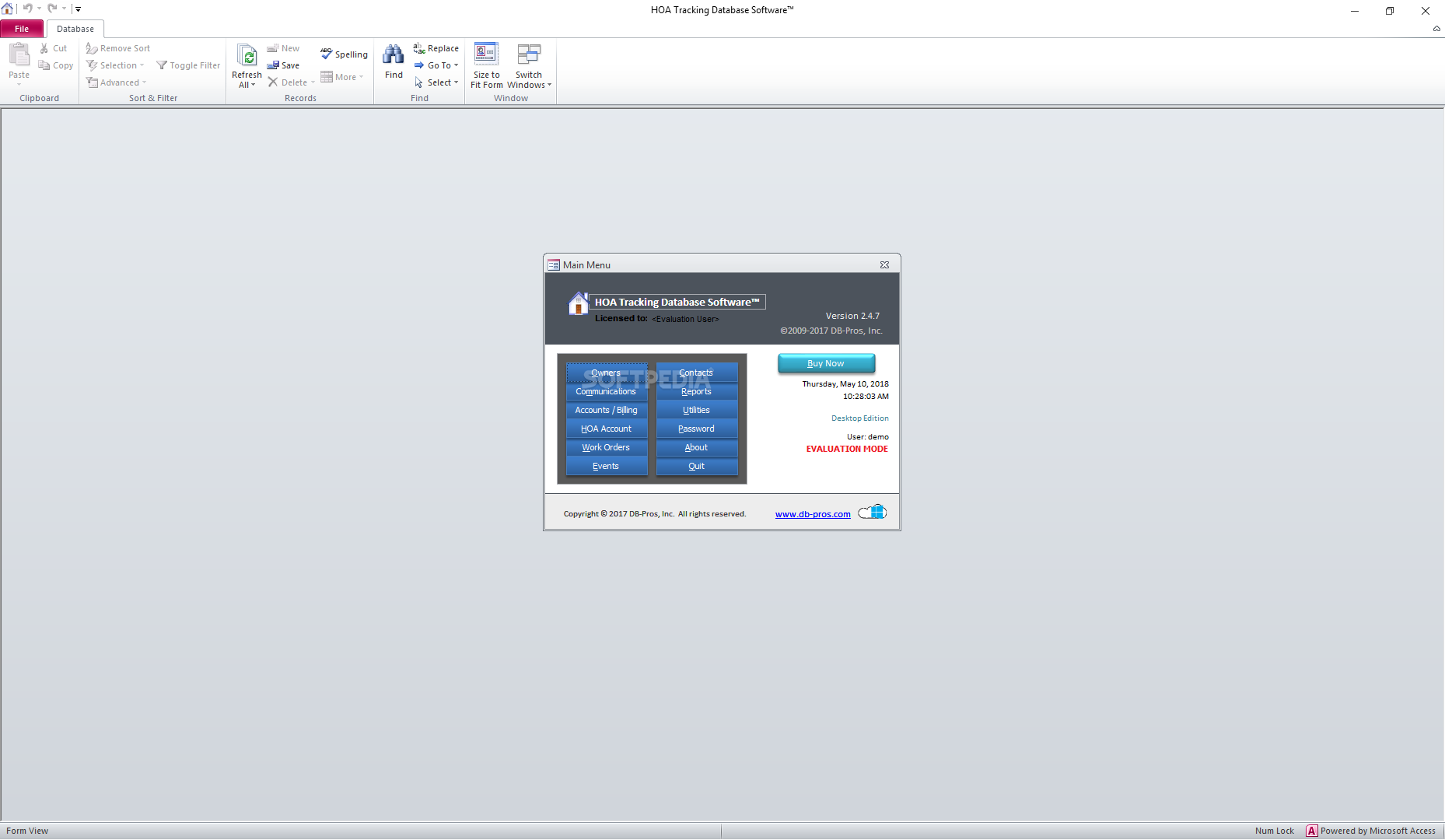Restore down the application window

point(1390,11)
